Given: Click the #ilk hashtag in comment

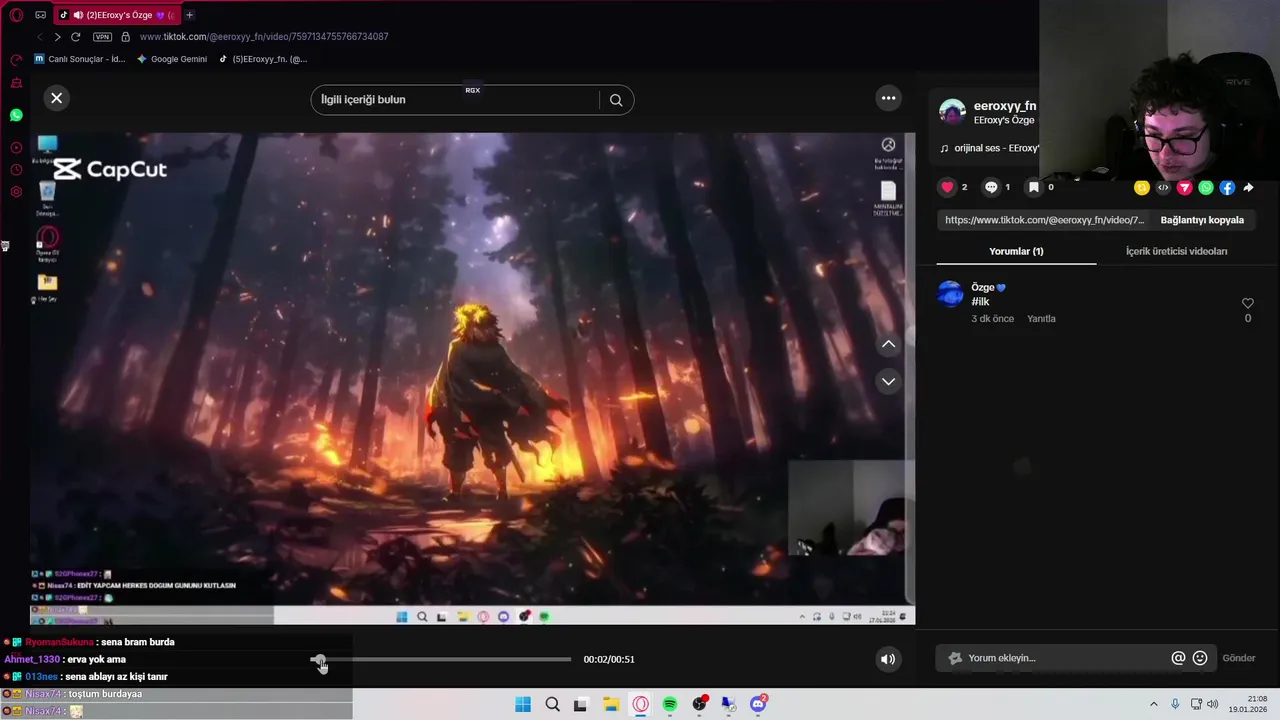Looking at the screenshot, I should [x=980, y=302].
